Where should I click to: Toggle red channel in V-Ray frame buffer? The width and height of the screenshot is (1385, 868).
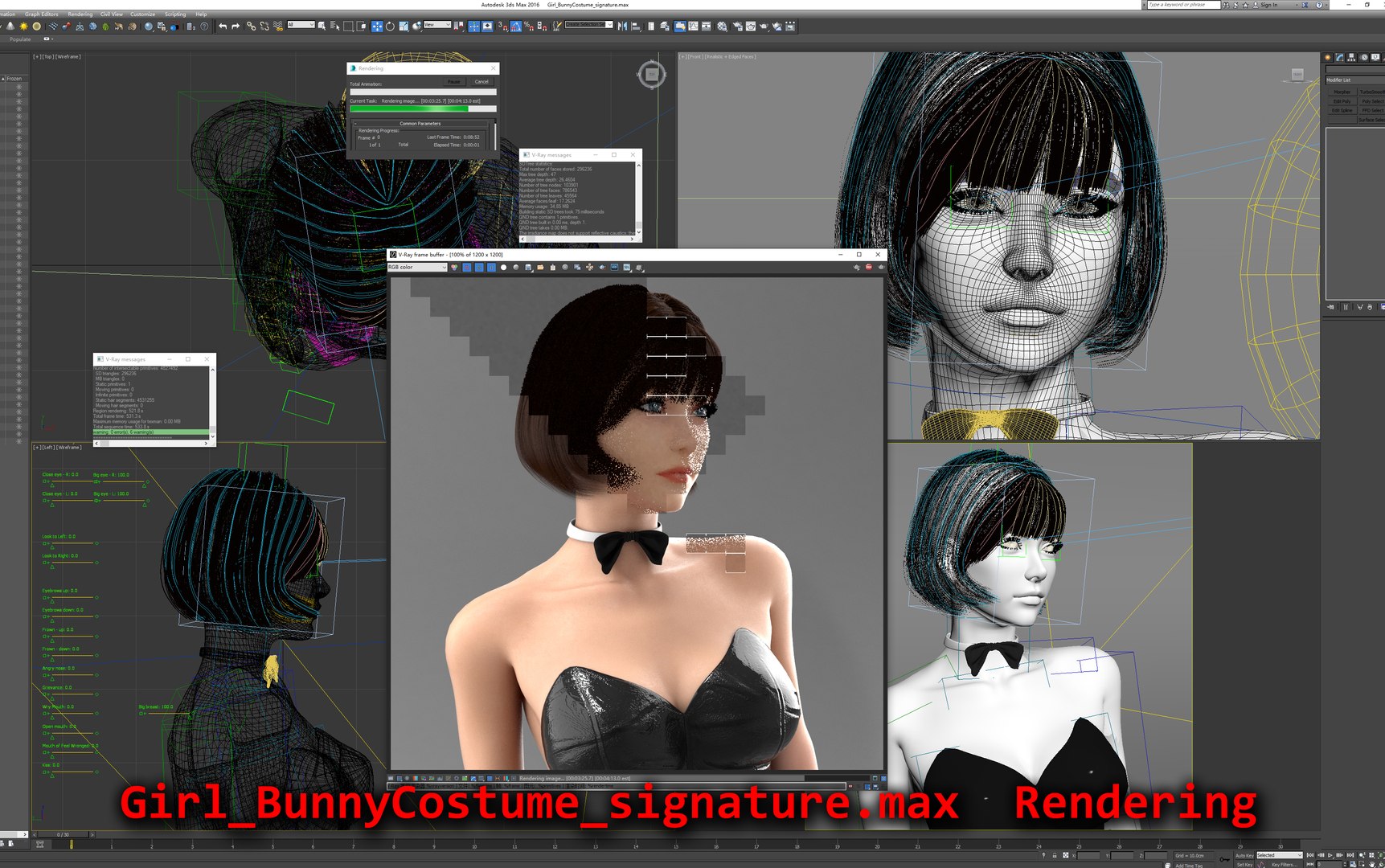[x=466, y=268]
